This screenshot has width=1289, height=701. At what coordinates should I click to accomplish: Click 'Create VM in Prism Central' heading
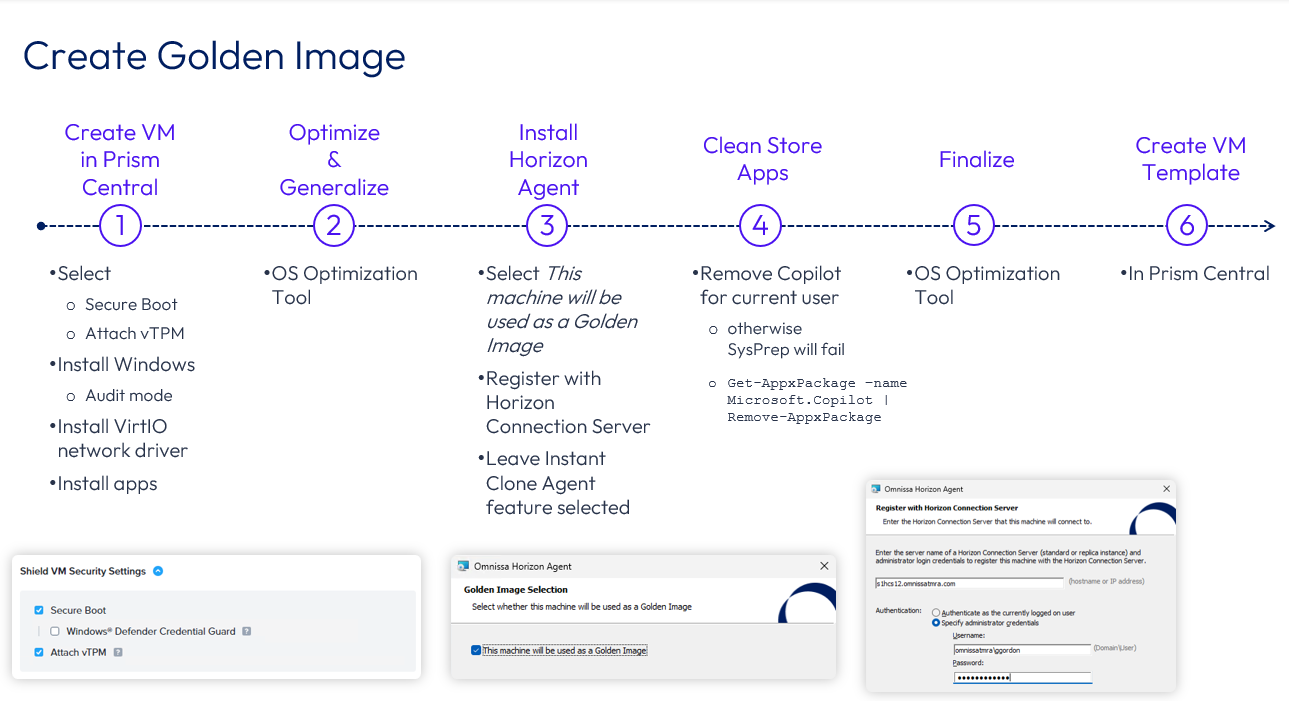point(120,160)
